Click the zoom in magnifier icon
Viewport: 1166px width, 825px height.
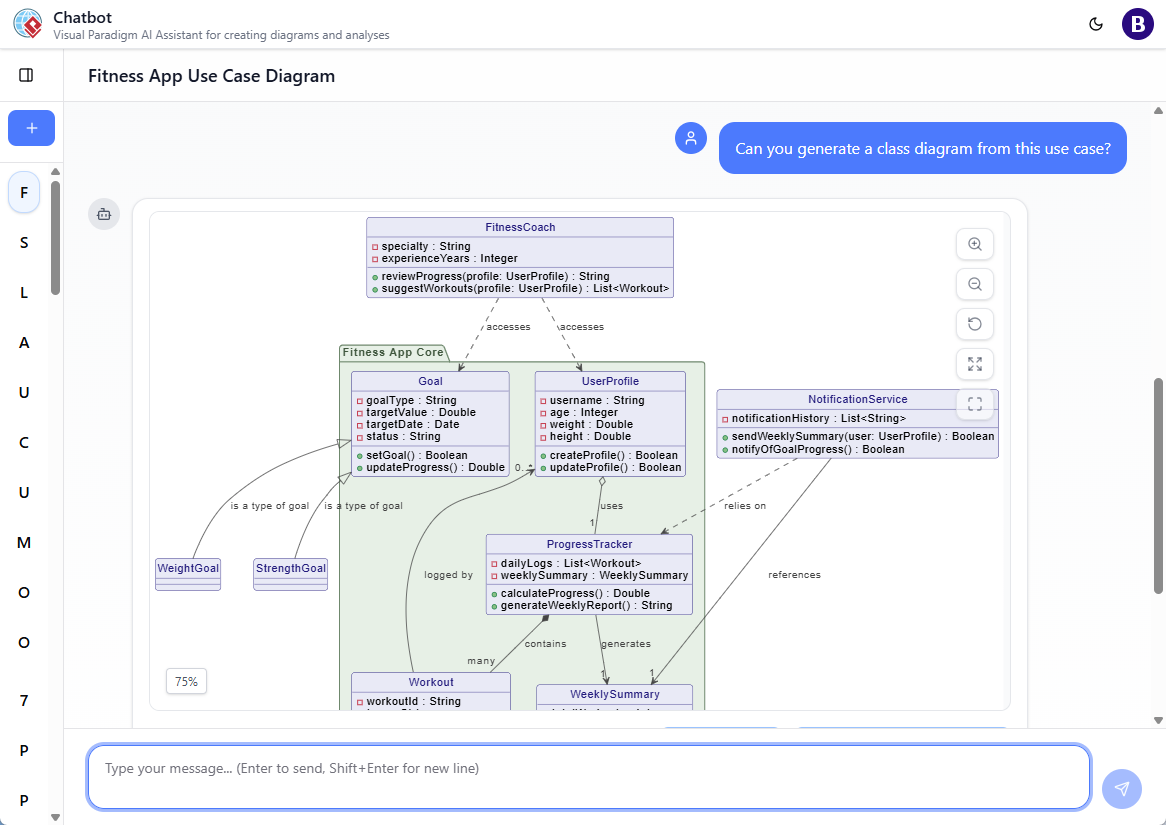pyautogui.click(x=974, y=244)
